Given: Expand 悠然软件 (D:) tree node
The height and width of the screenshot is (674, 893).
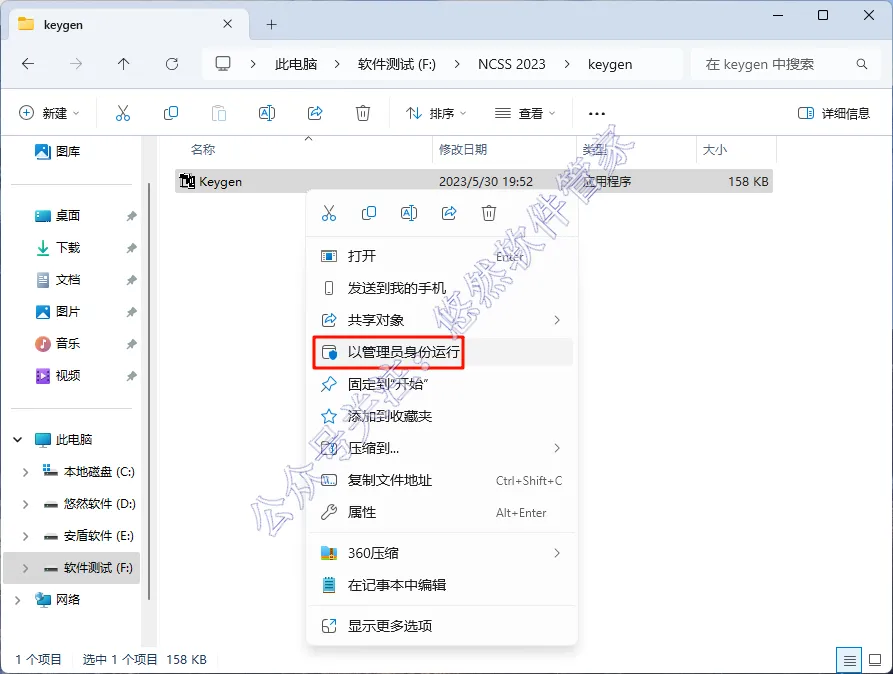Looking at the screenshot, I should tap(25, 504).
